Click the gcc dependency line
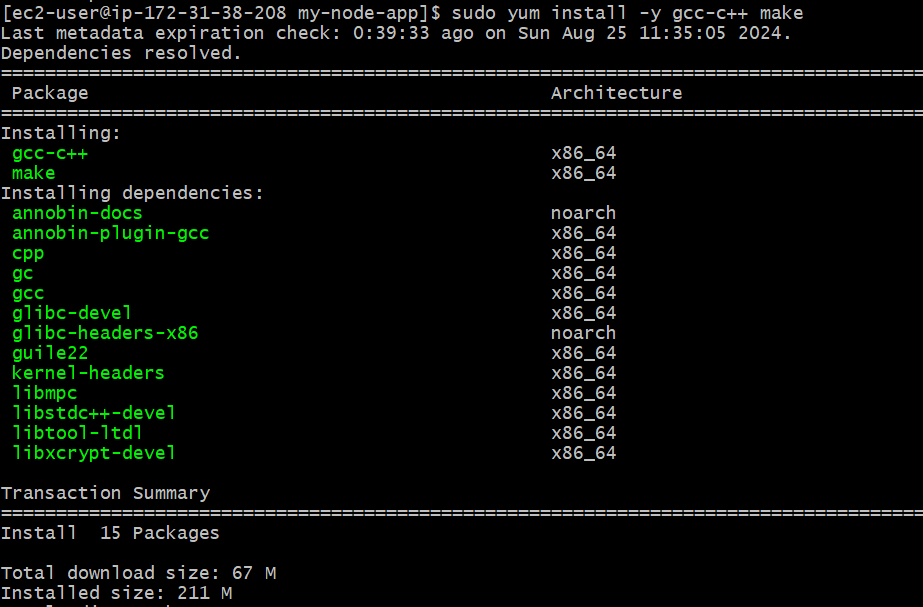 [28, 292]
